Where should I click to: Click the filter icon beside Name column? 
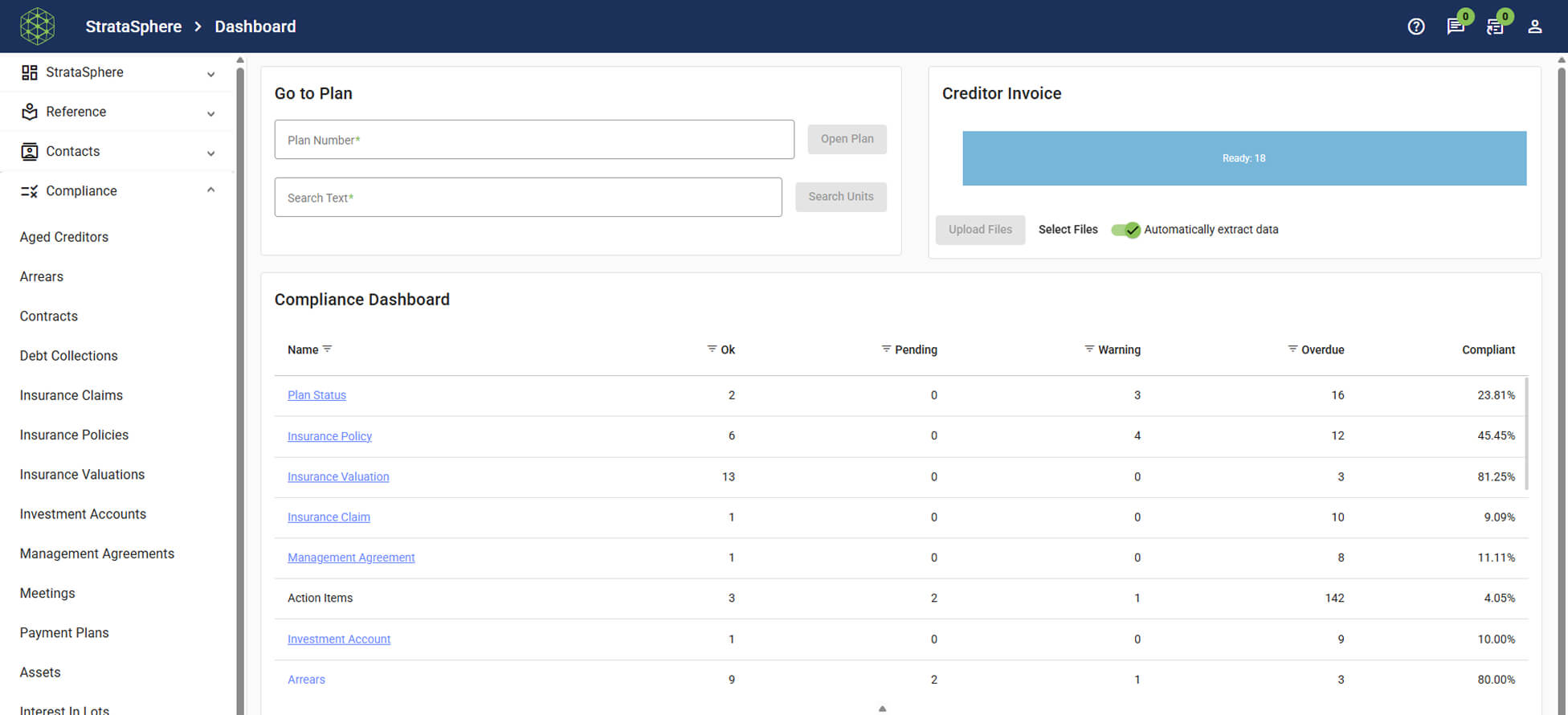[x=327, y=349]
